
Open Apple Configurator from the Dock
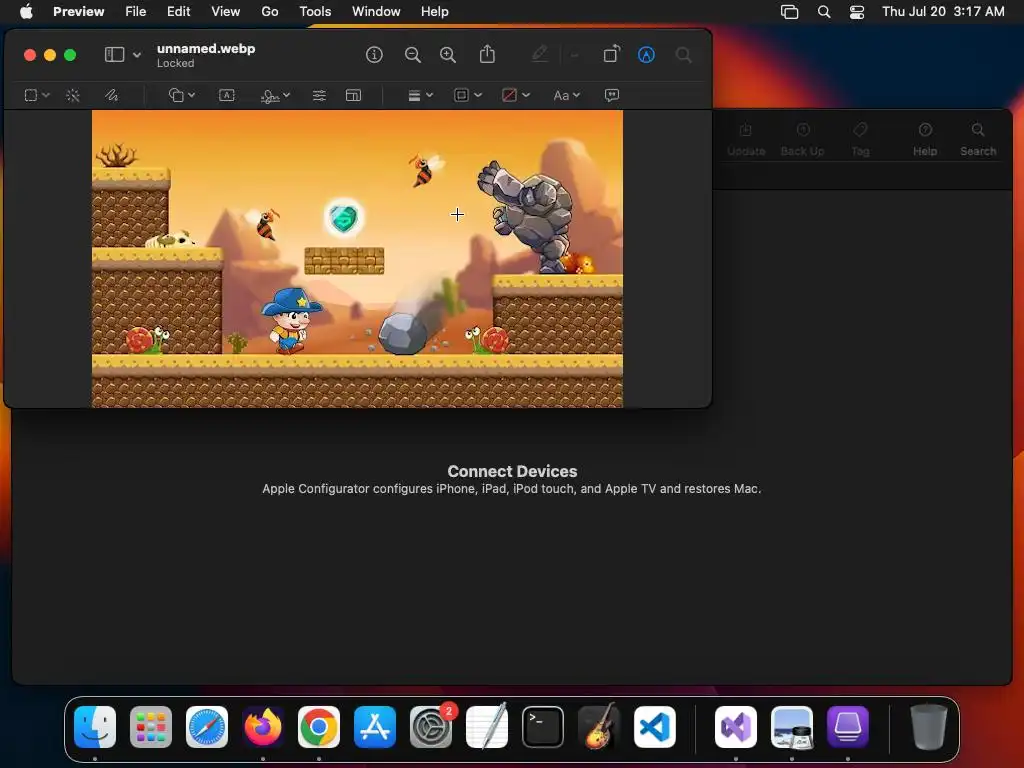point(848,727)
